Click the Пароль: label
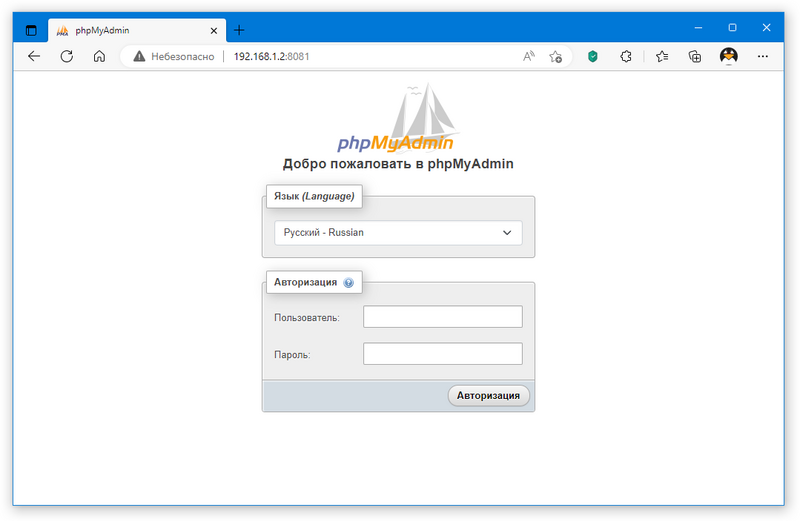Screen dimensions: 800x521 (x=292, y=355)
